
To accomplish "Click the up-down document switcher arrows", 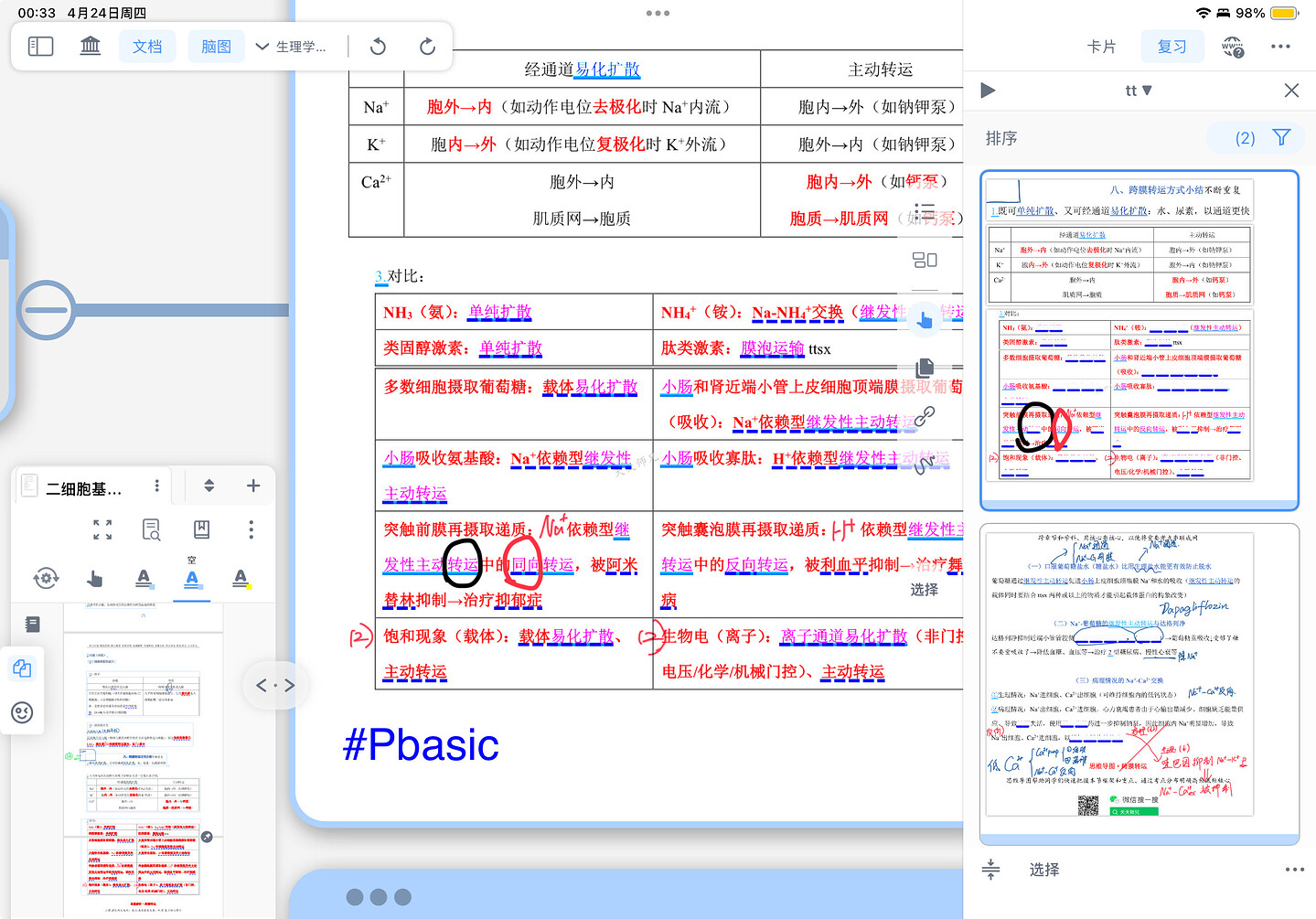I will pos(209,486).
